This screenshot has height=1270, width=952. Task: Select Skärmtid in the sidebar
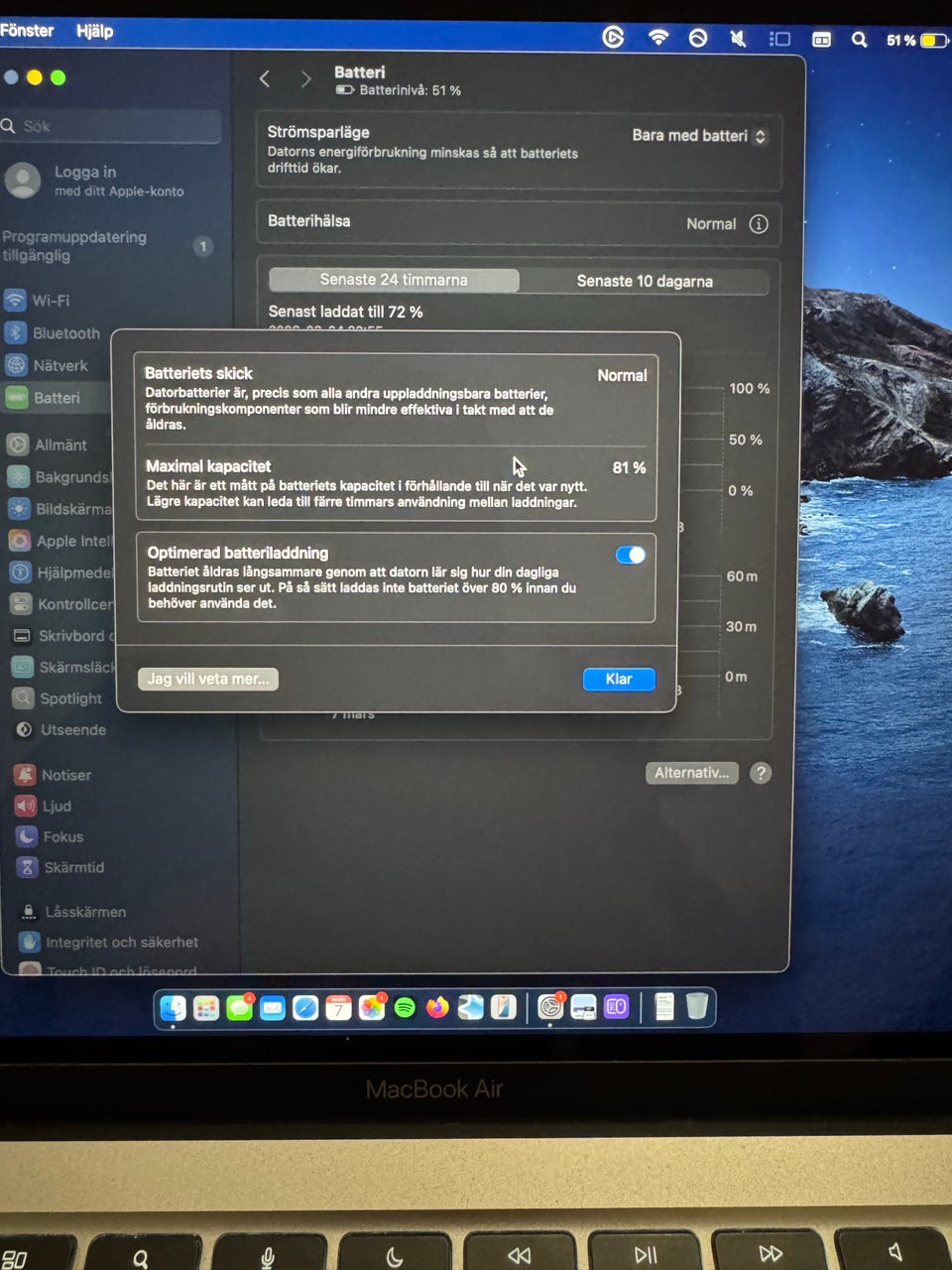(x=61, y=867)
